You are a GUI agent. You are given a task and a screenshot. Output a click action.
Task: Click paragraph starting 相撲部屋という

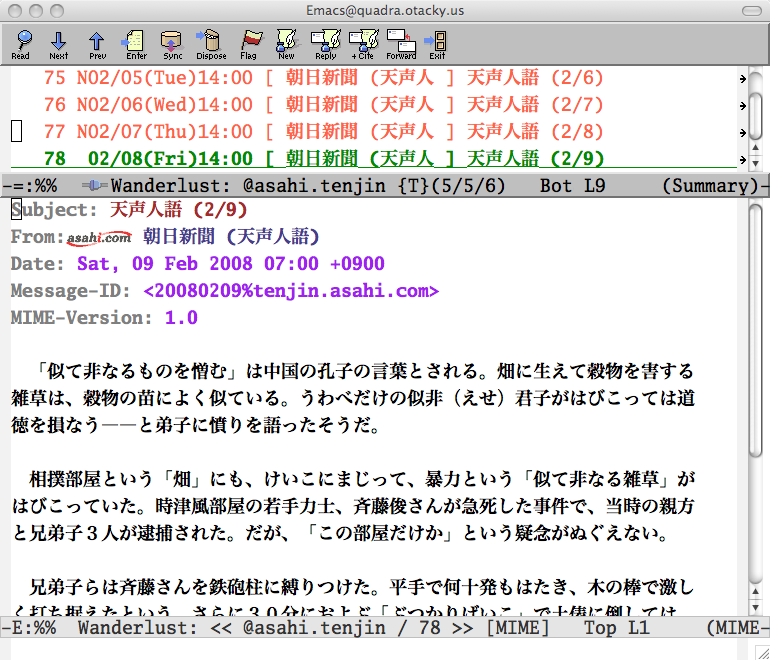(353, 506)
